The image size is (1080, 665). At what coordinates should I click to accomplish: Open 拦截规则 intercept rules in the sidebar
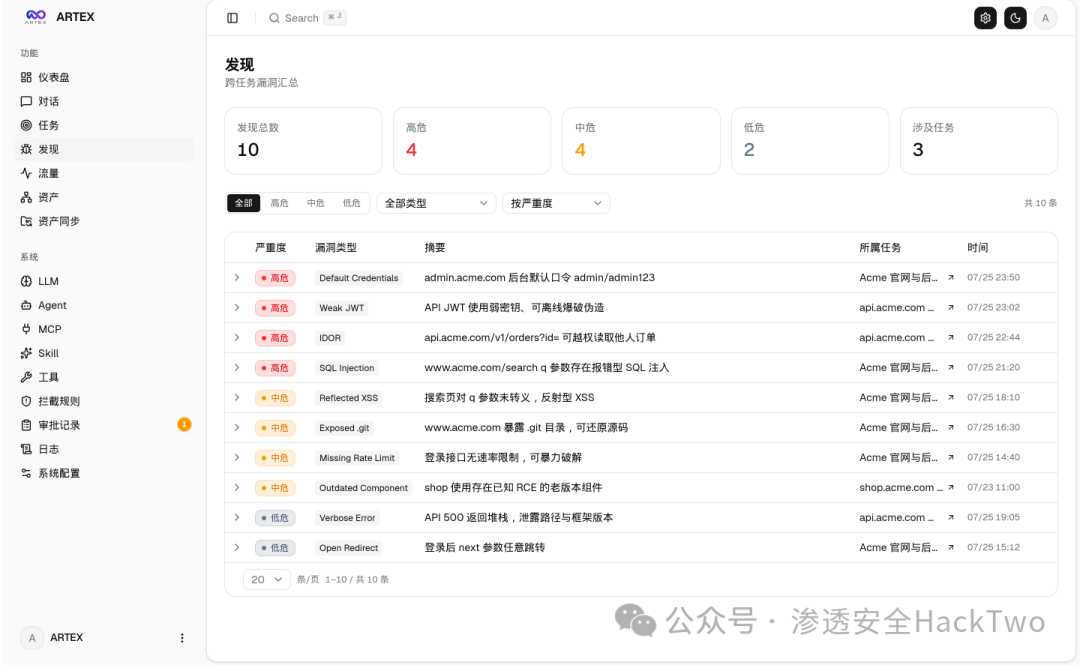(104, 401)
